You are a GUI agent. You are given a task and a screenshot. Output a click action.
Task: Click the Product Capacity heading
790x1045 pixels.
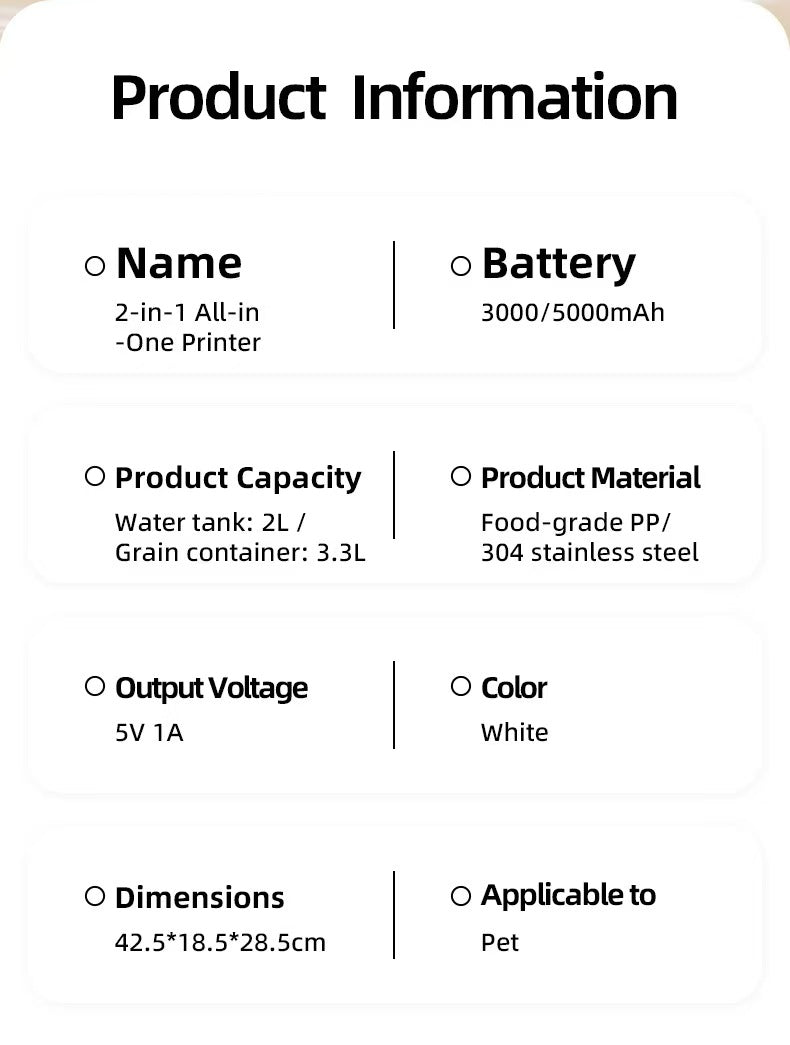238,478
